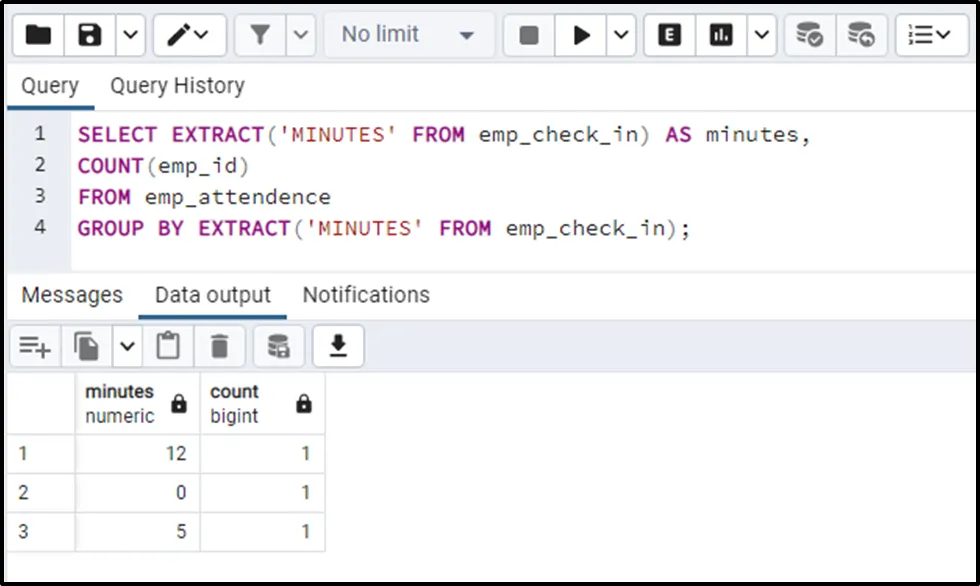Expand the Save File options arrow
The height and width of the screenshot is (586, 980).
(x=131, y=36)
